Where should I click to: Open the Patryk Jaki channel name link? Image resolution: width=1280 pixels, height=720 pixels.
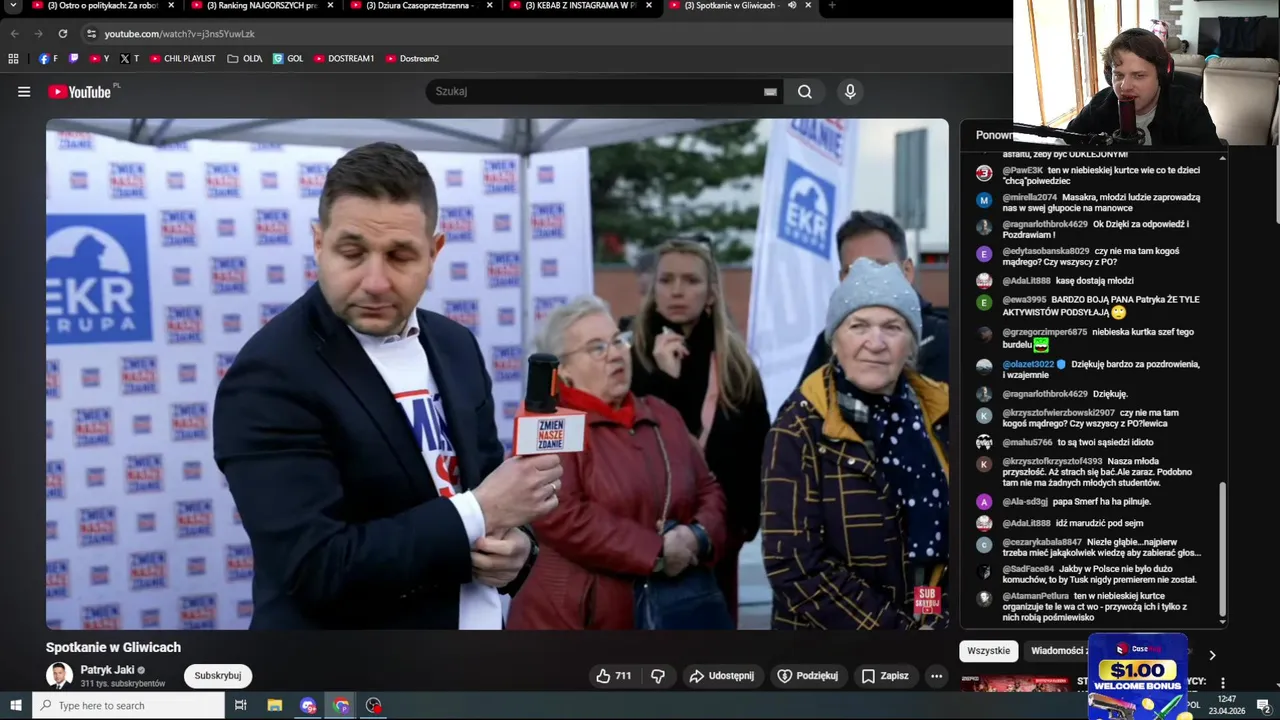107,670
